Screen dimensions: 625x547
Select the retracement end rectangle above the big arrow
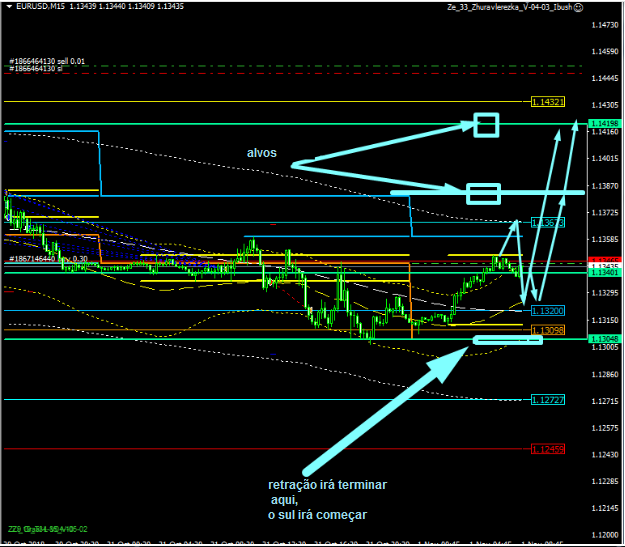coord(507,341)
